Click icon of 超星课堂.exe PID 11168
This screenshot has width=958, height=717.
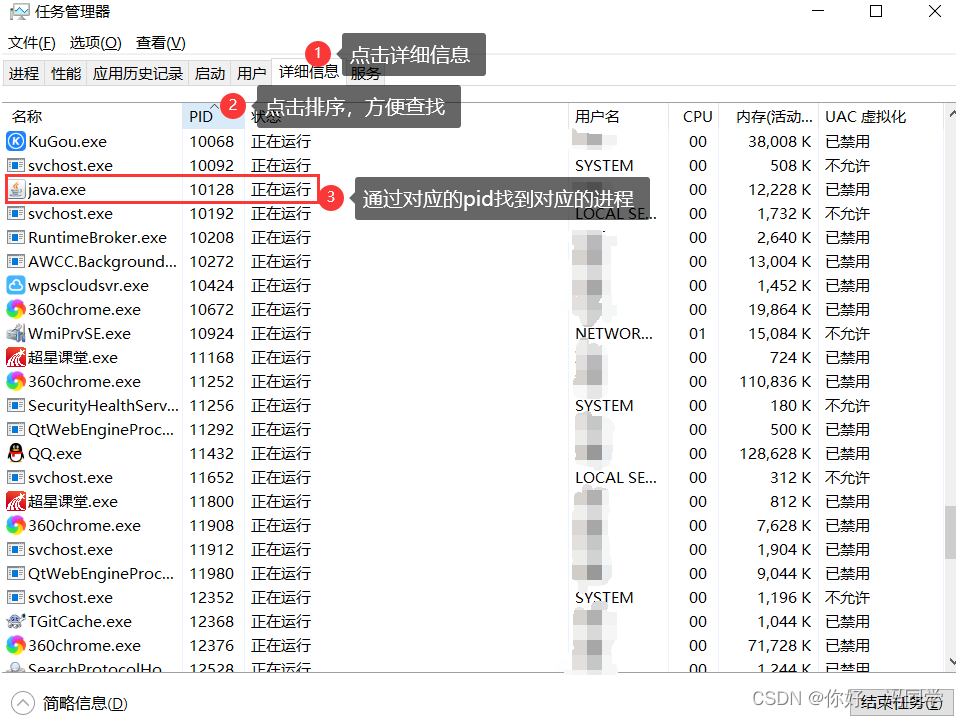click(15, 358)
